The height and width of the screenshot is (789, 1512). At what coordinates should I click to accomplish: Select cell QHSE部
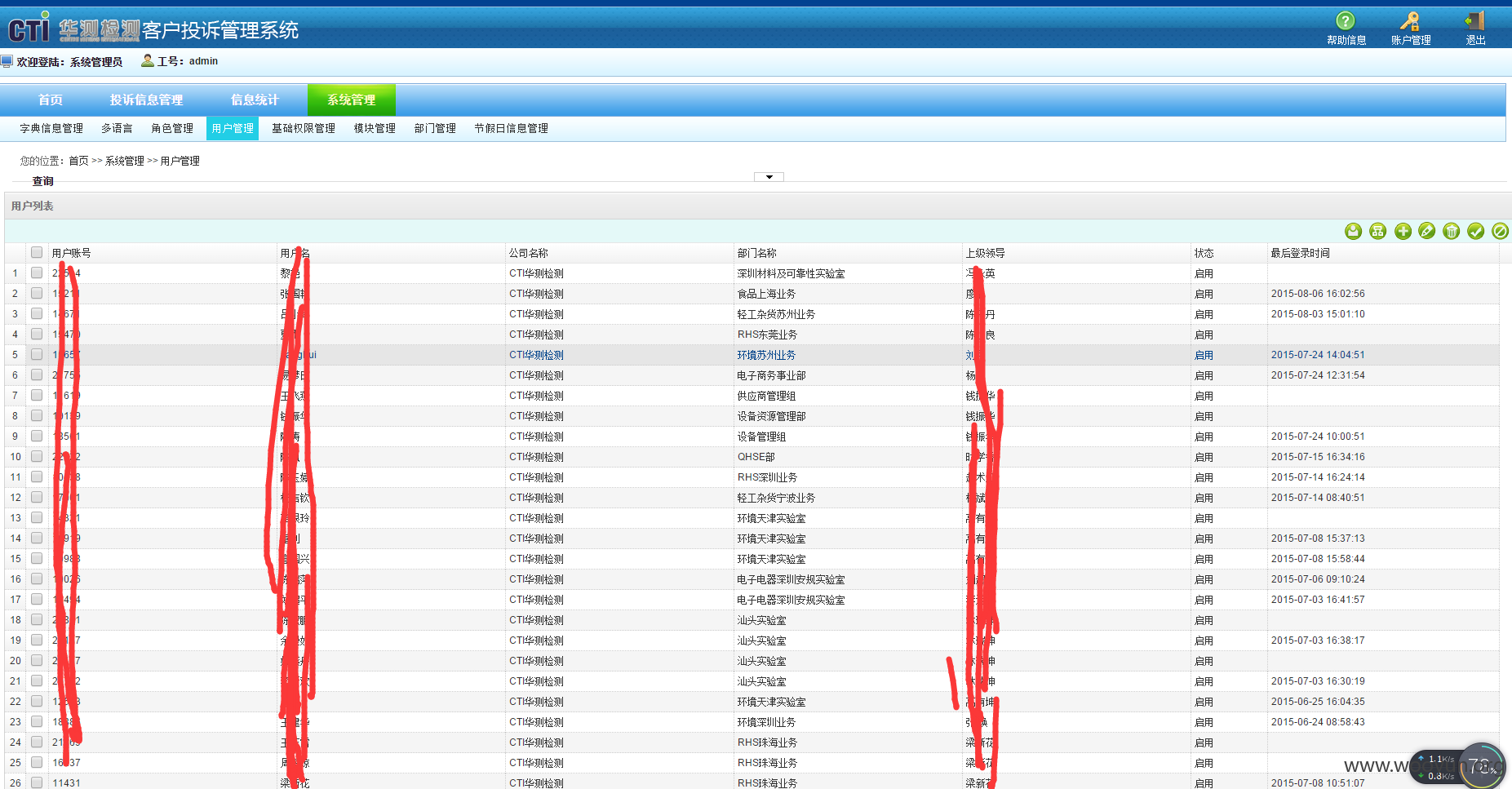pos(756,457)
